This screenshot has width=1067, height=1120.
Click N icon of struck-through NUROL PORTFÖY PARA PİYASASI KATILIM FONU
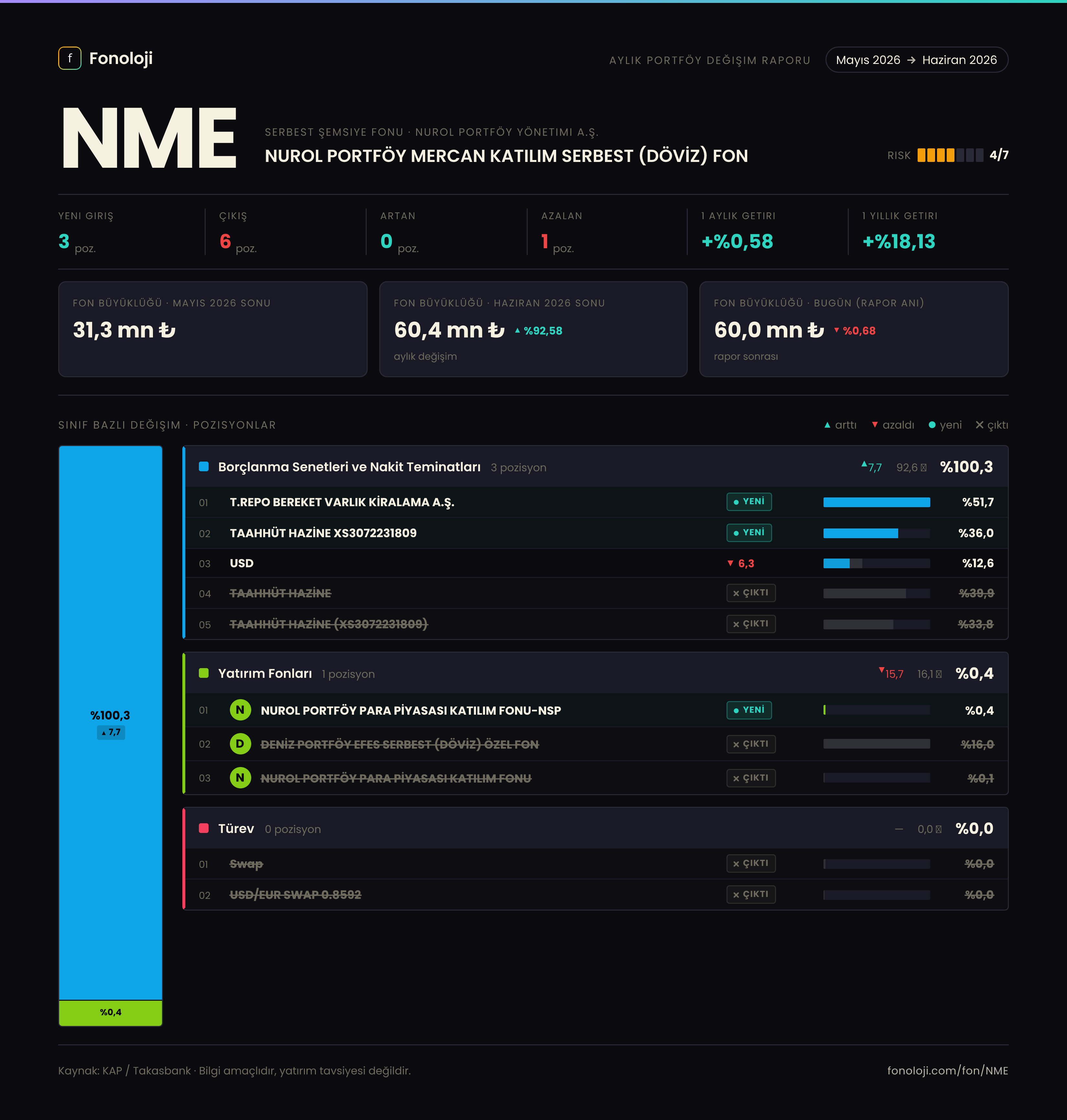tap(240, 778)
